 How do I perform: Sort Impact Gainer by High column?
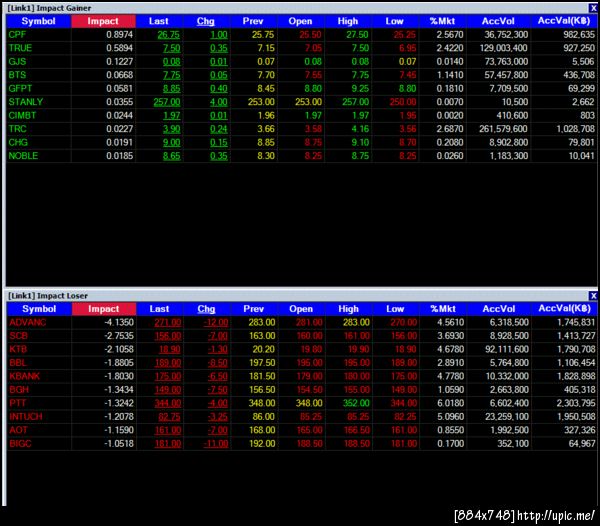point(348,21)
